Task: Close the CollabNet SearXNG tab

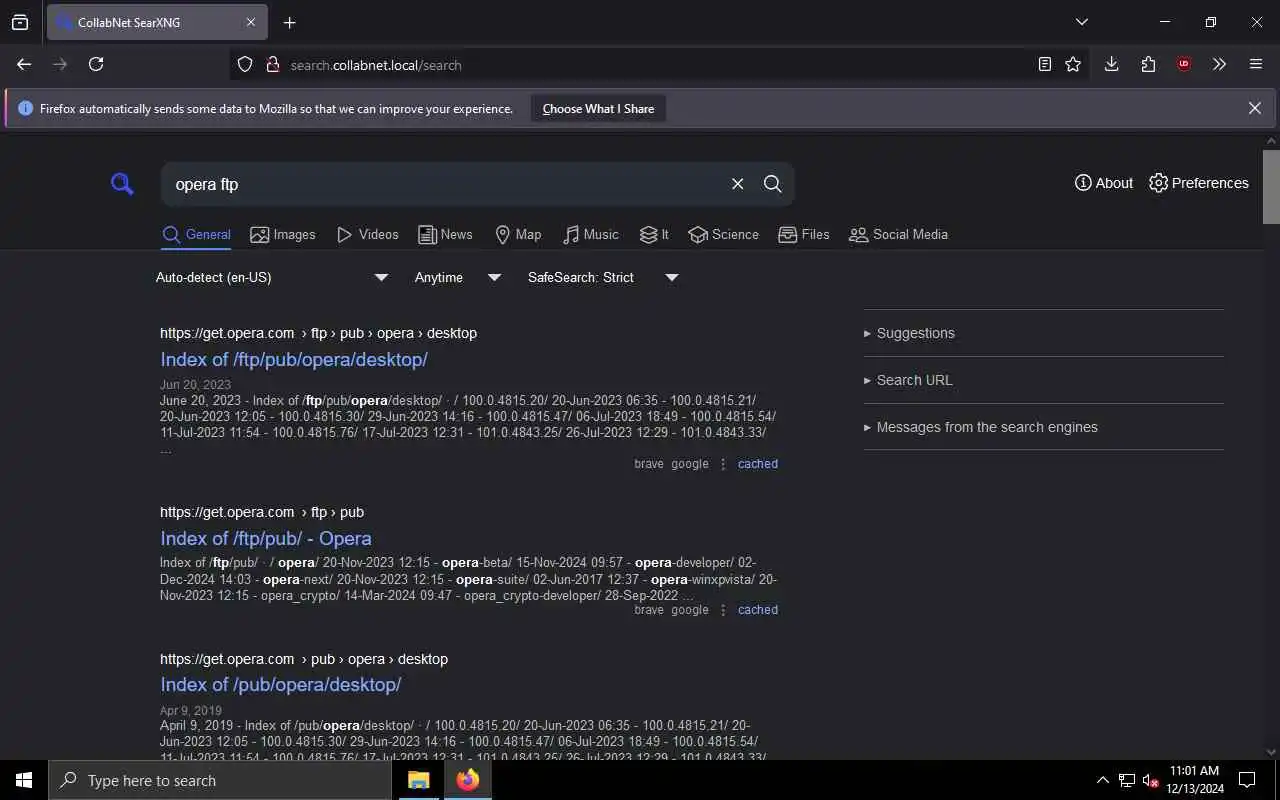Action: coord(251,22)
